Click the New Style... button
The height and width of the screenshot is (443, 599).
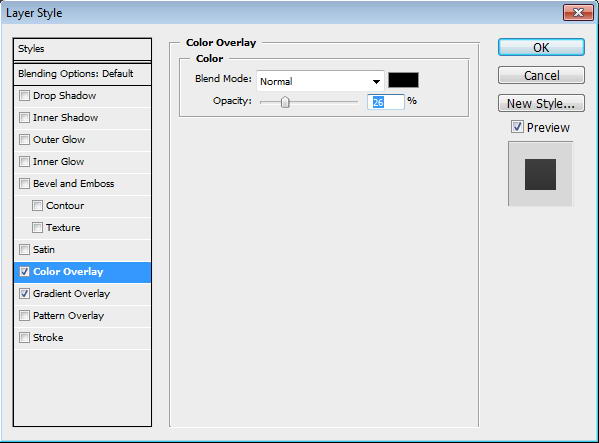[x=541, y=103]
